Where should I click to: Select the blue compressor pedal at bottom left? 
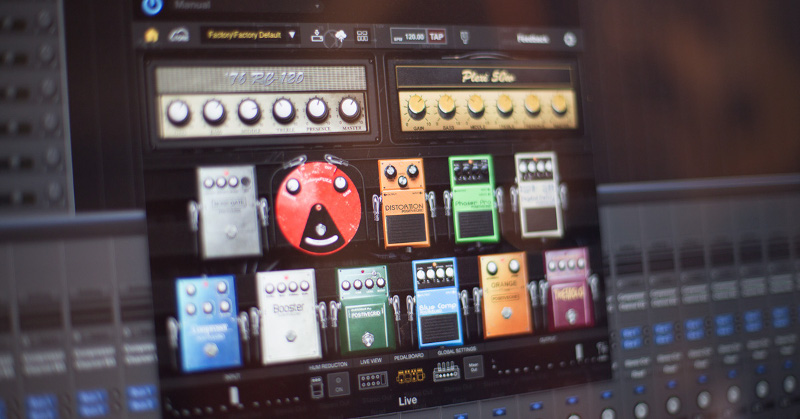(x=208, y=323)
